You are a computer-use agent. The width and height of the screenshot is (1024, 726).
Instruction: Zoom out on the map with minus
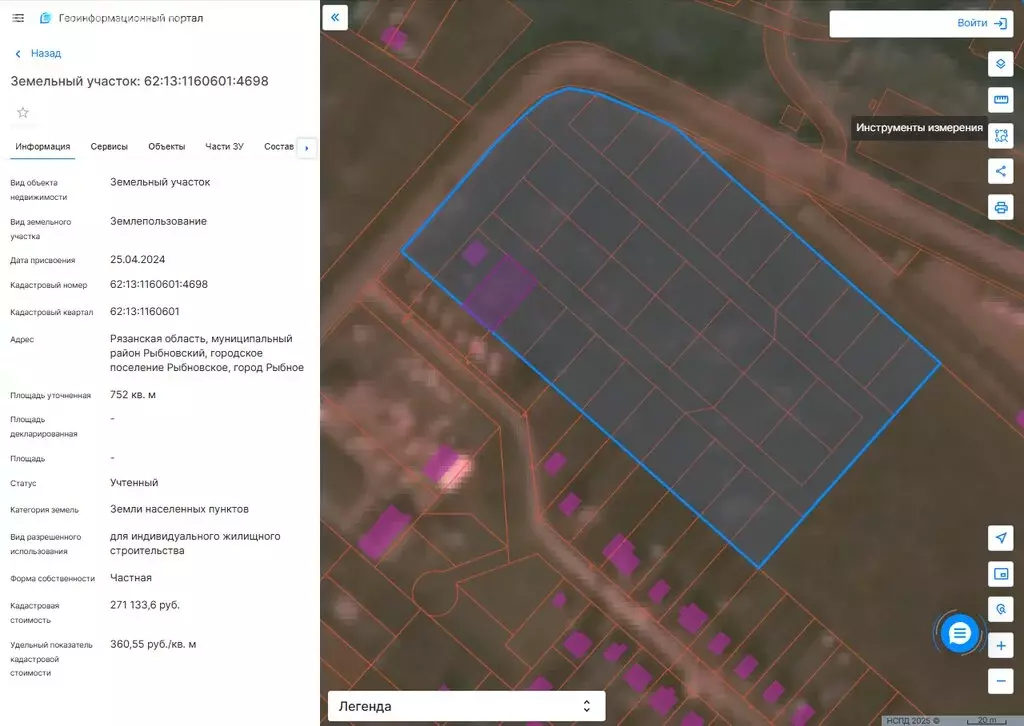pyautogui.click(x=1000, y=682)
